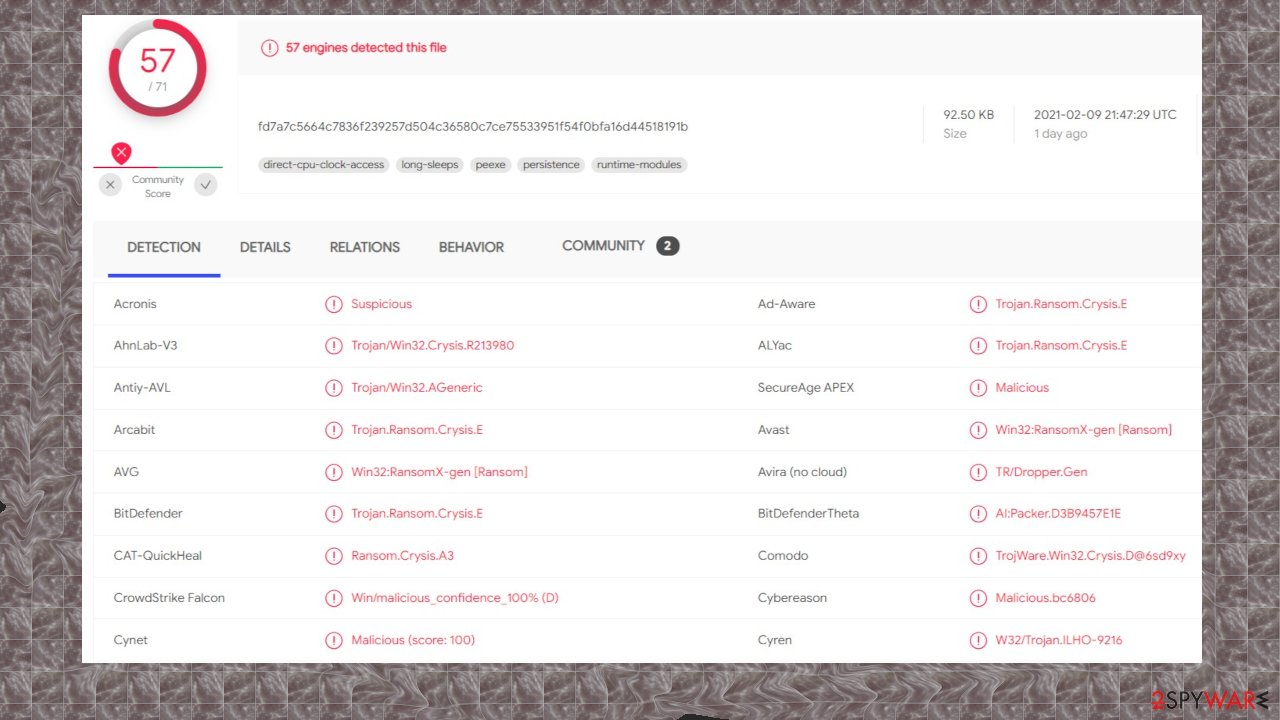1280x720 pixels.
Task: Click the peexe tag
Action: coord(490,165)
